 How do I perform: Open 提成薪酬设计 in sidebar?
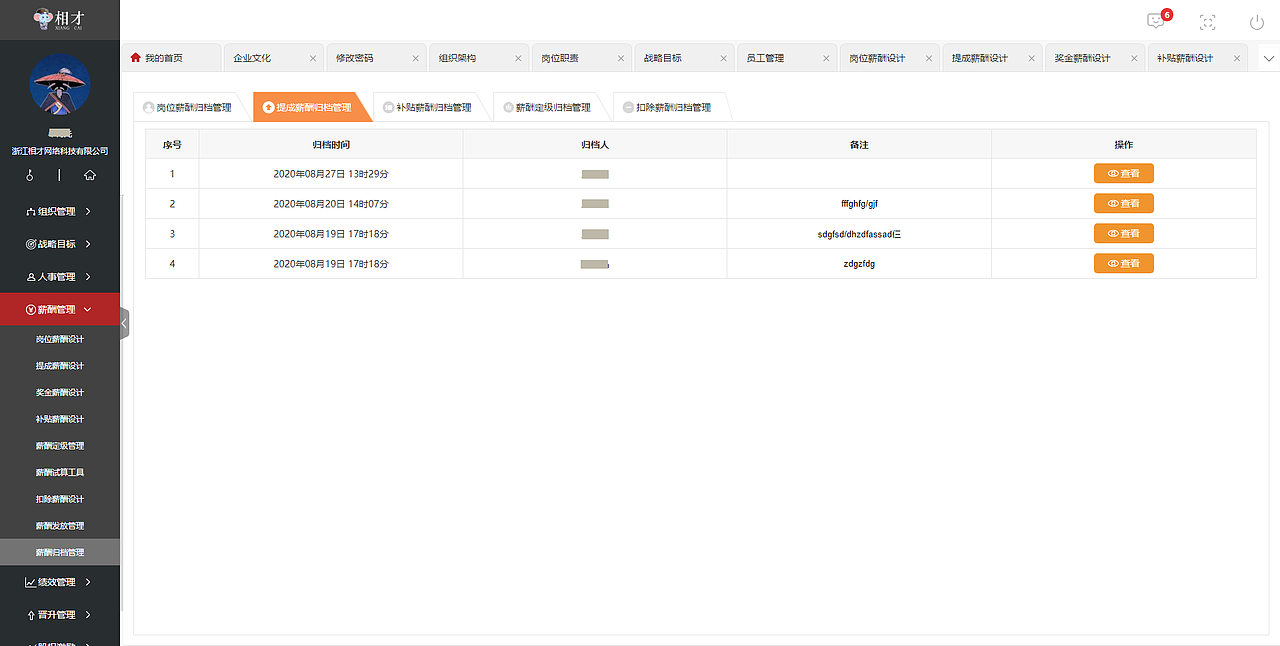[x=60, y=366]
